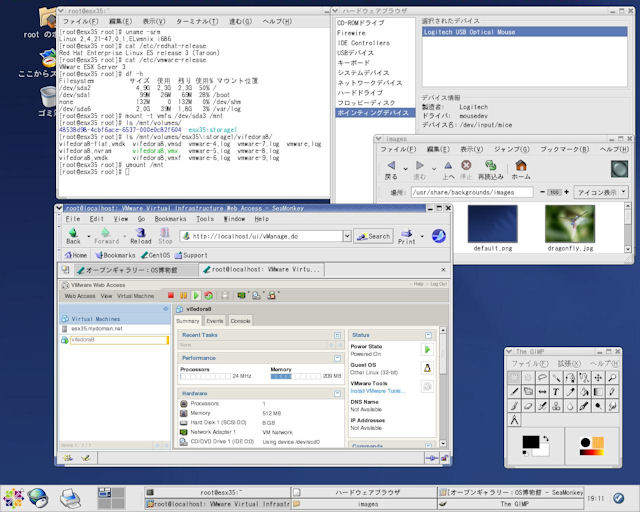Select ネットワークデバイス in the hardware browser

click(370, 83)
